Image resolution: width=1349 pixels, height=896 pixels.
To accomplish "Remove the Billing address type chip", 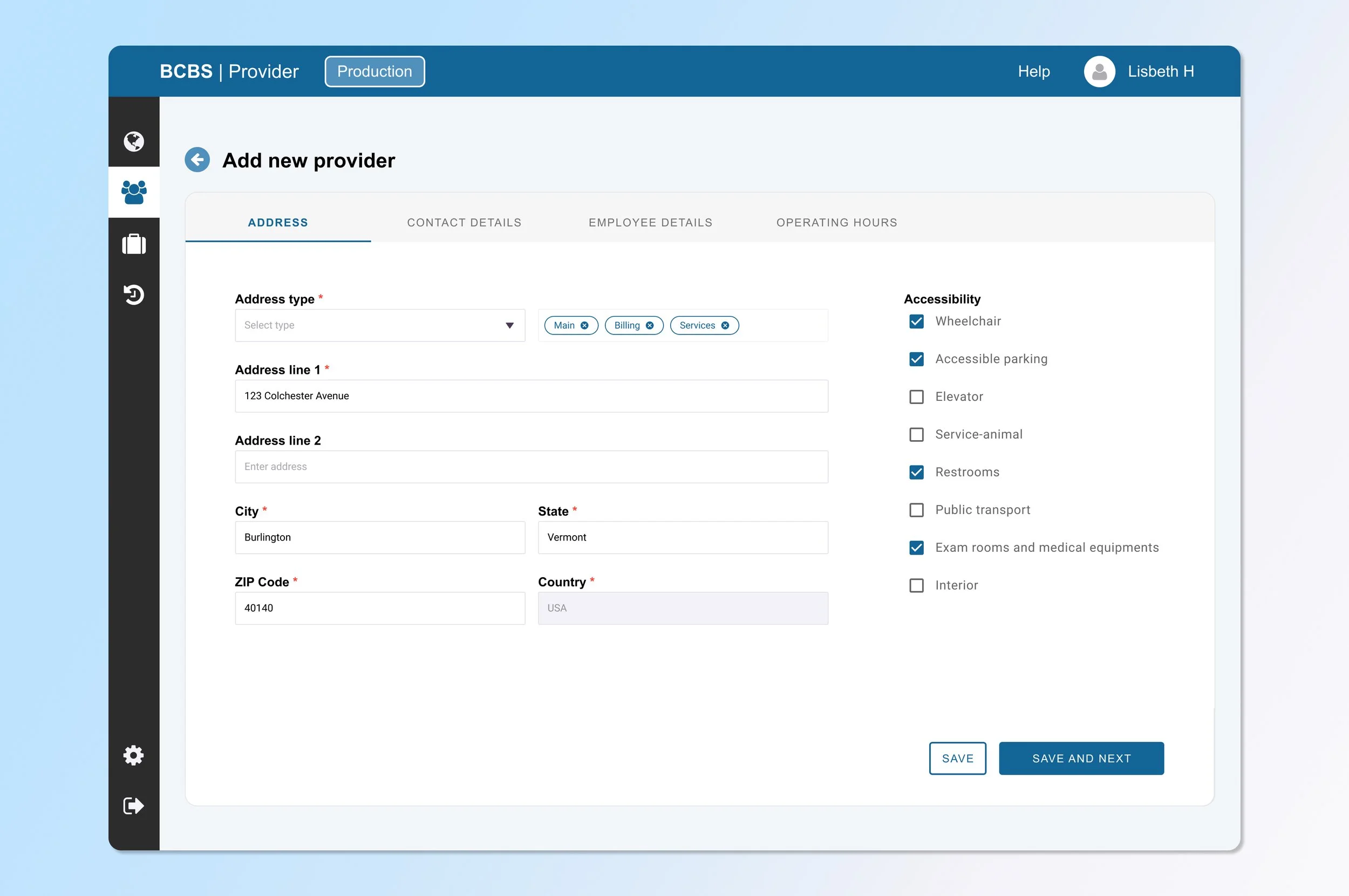I will tap(649, 325).
